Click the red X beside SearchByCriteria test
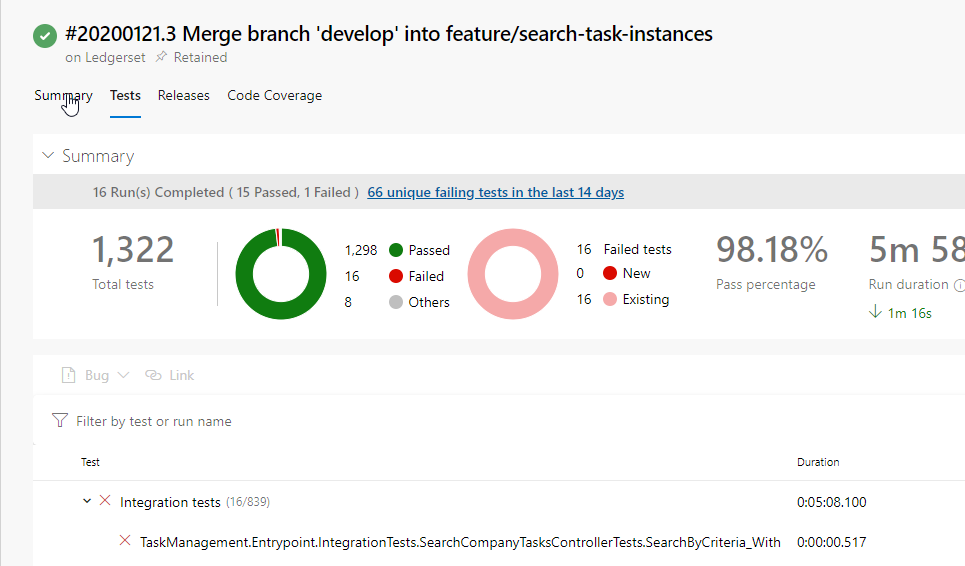The height and width of the screenshot is (566, 965). click(125, 541)
